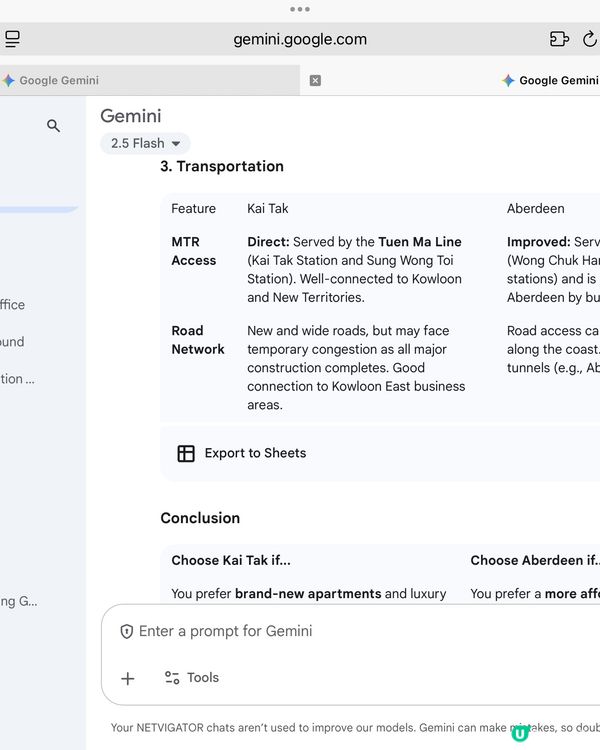Click the 'Kai Tak' column header
Screen dimensions: 600x750
pos(267,209)
